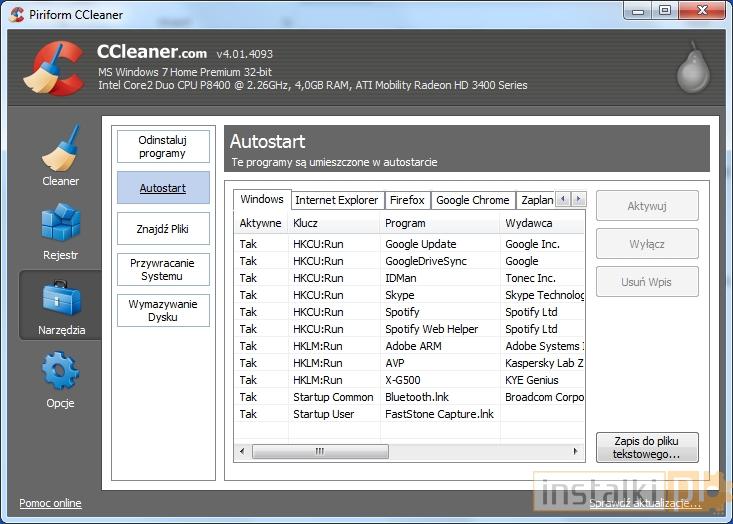Open Odinstaluj programy panel
733x524 pixels.
click(163, 146)
